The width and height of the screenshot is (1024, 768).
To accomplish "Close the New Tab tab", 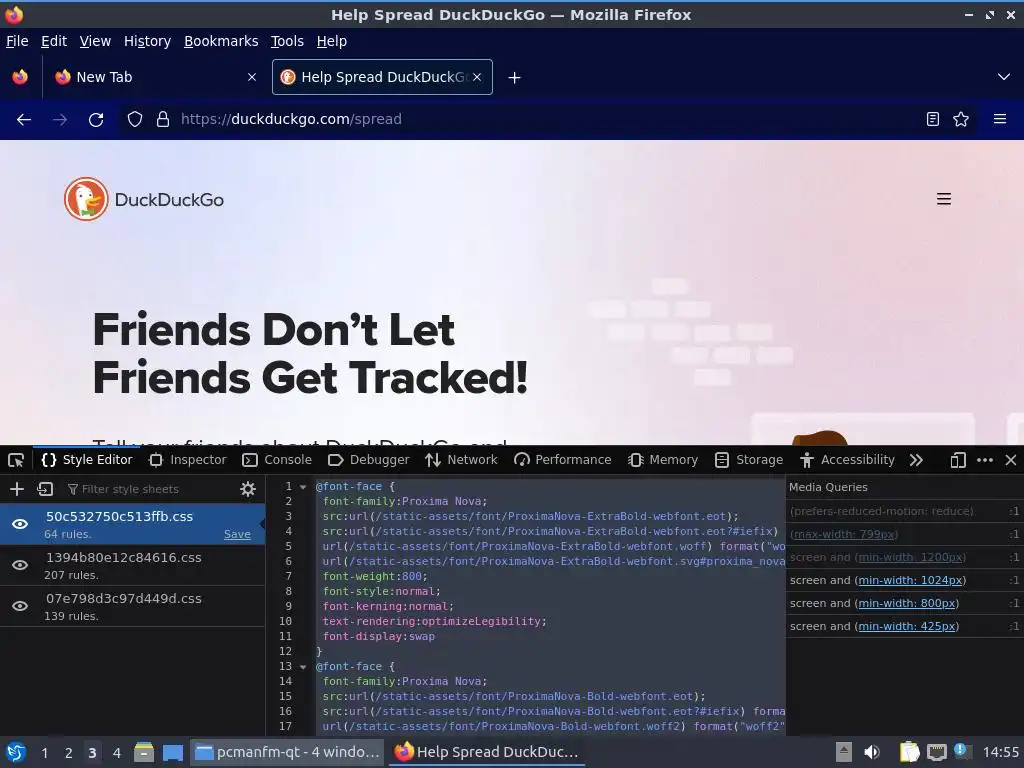I will tap(252, 77).
